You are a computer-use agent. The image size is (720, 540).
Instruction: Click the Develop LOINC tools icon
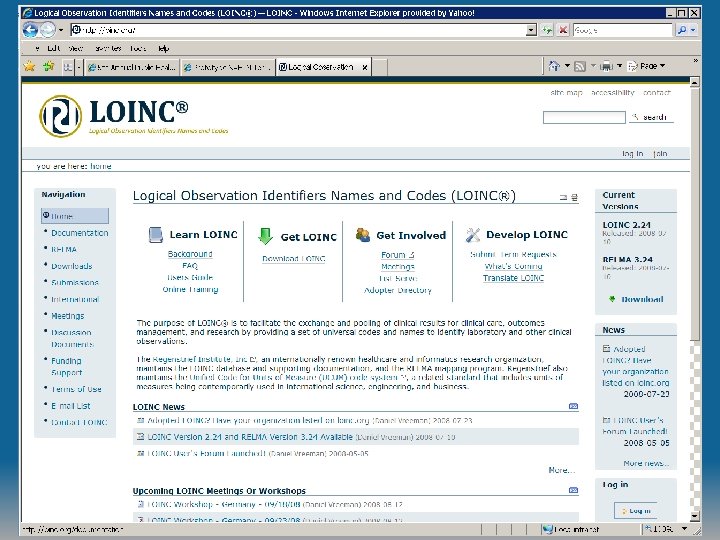[x=472, y=235]
